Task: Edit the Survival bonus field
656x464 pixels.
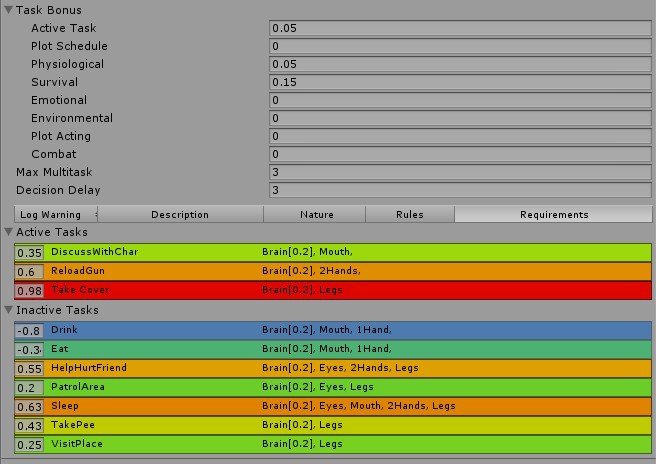Action: (460, 82)
